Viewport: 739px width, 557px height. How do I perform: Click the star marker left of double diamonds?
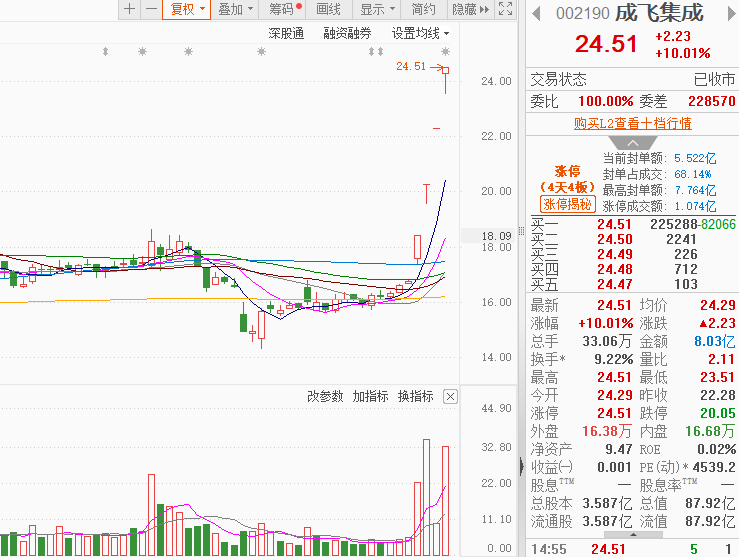click(262, 51)
